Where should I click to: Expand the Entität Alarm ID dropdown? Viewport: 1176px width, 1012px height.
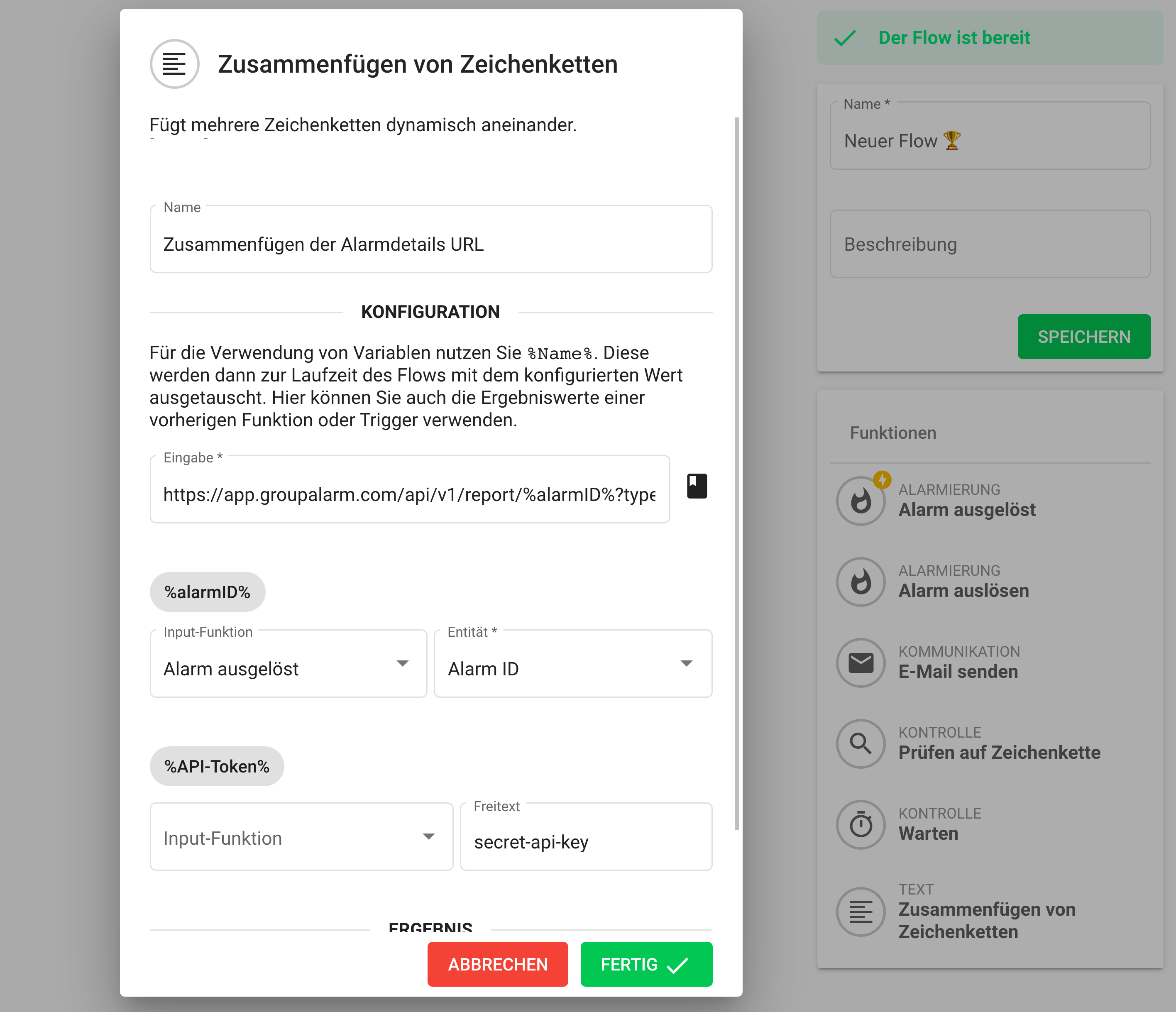[573, 664]
